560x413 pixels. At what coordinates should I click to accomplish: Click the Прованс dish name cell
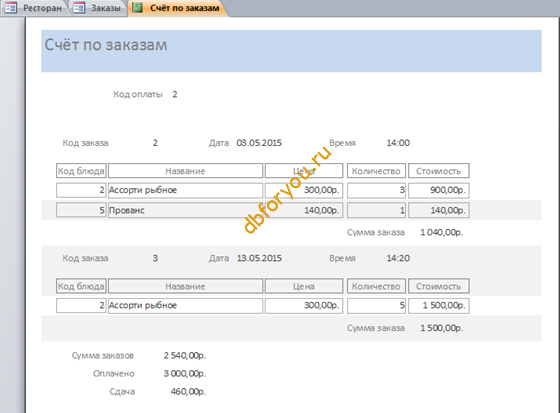pos(185,210)
